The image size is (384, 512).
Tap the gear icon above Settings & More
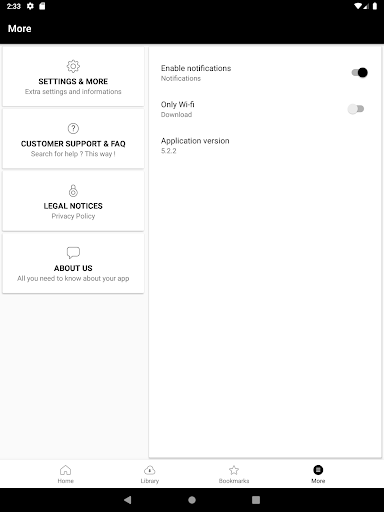73,66
